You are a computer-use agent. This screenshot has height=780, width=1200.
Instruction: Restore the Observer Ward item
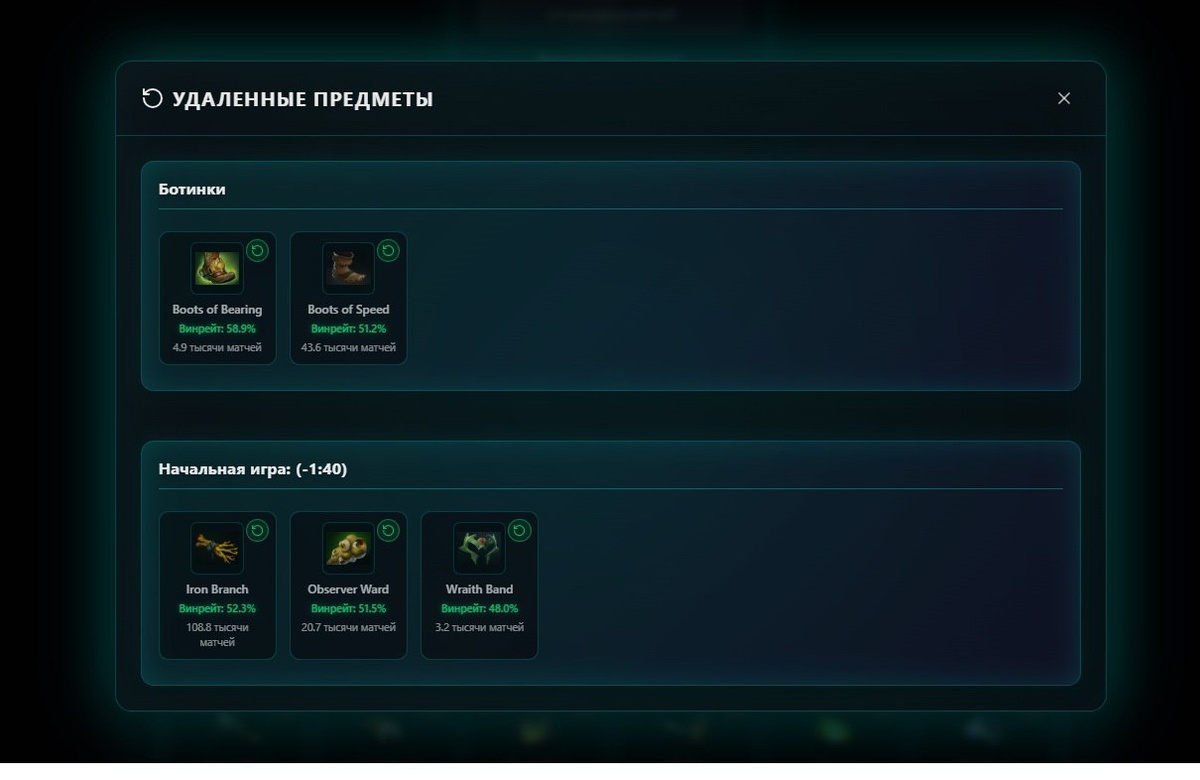(389, 530)
